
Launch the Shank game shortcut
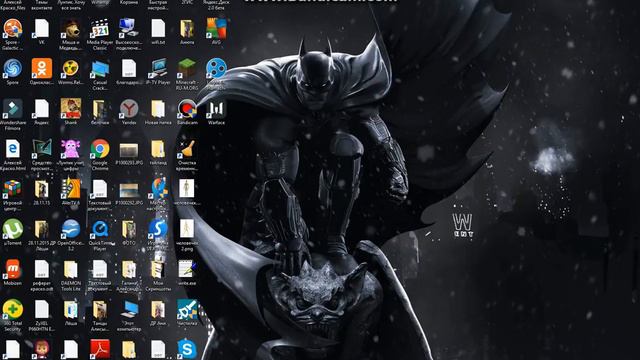[x=71, y=109]
